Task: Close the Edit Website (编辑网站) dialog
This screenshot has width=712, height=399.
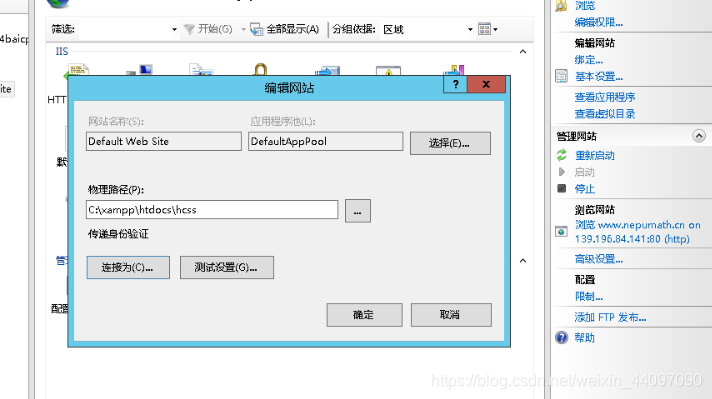Action: coord(486,84)
